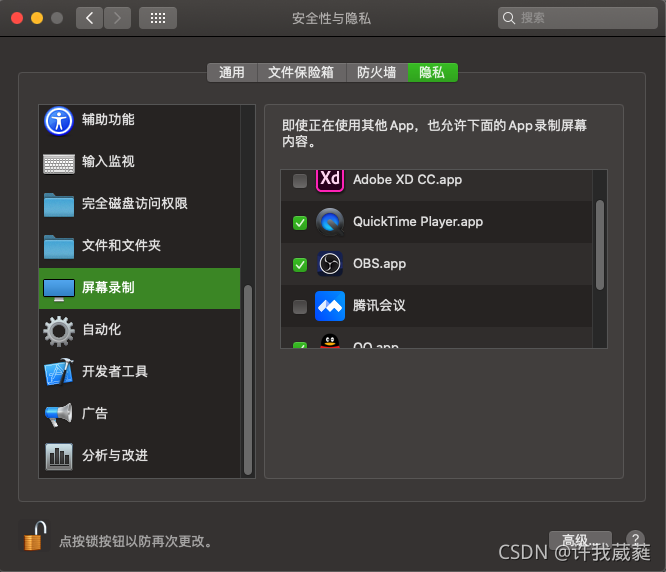Click the Adobe XD CC.app label

[407, 180]
